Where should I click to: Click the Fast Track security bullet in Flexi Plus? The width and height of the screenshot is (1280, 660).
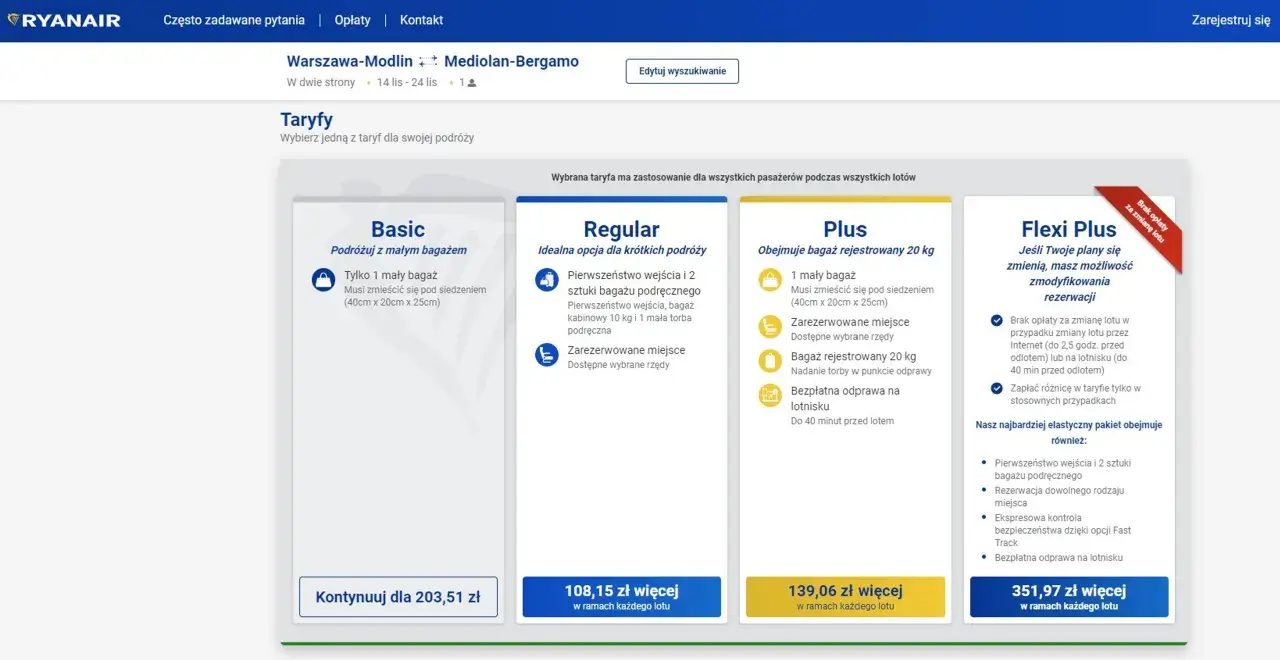1063,530
